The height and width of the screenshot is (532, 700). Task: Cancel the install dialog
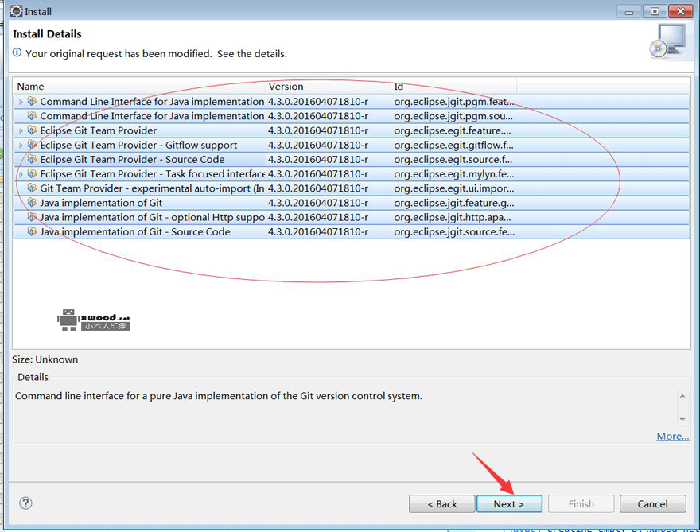(653, 504)
